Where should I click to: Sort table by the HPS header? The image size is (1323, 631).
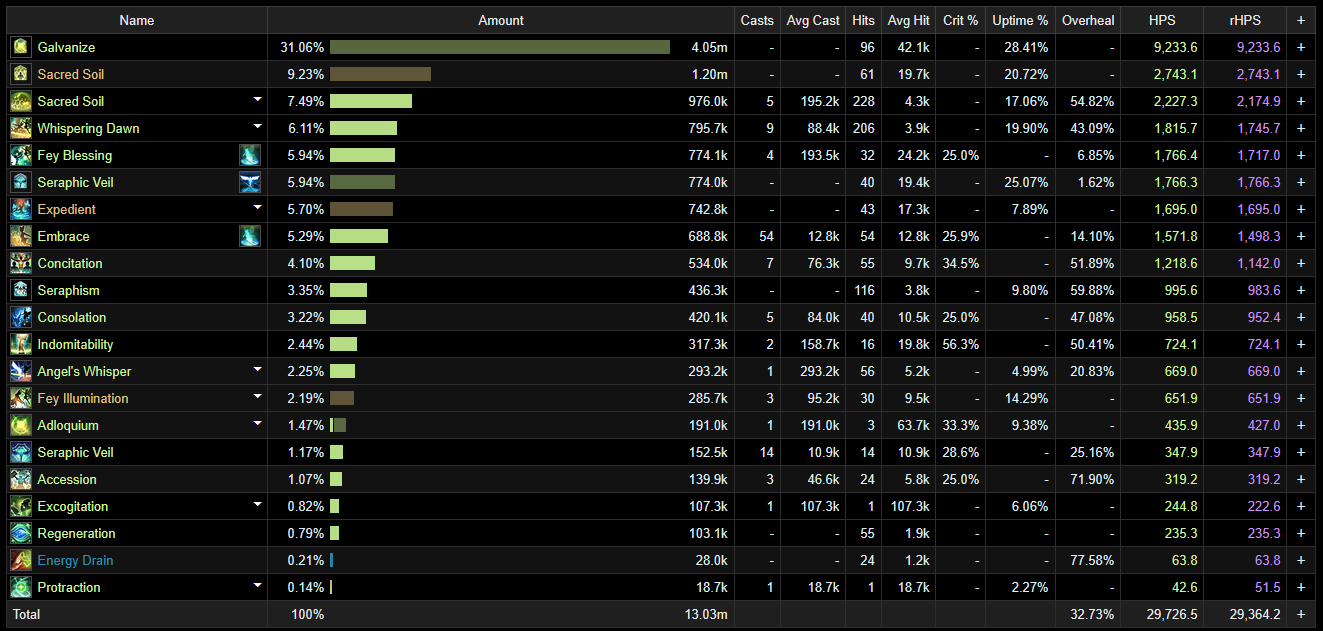tap(1162, 20)
